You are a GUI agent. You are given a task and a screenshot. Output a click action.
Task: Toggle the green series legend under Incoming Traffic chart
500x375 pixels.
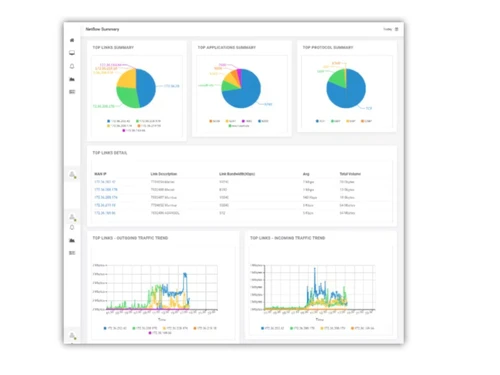pos(302,328)
